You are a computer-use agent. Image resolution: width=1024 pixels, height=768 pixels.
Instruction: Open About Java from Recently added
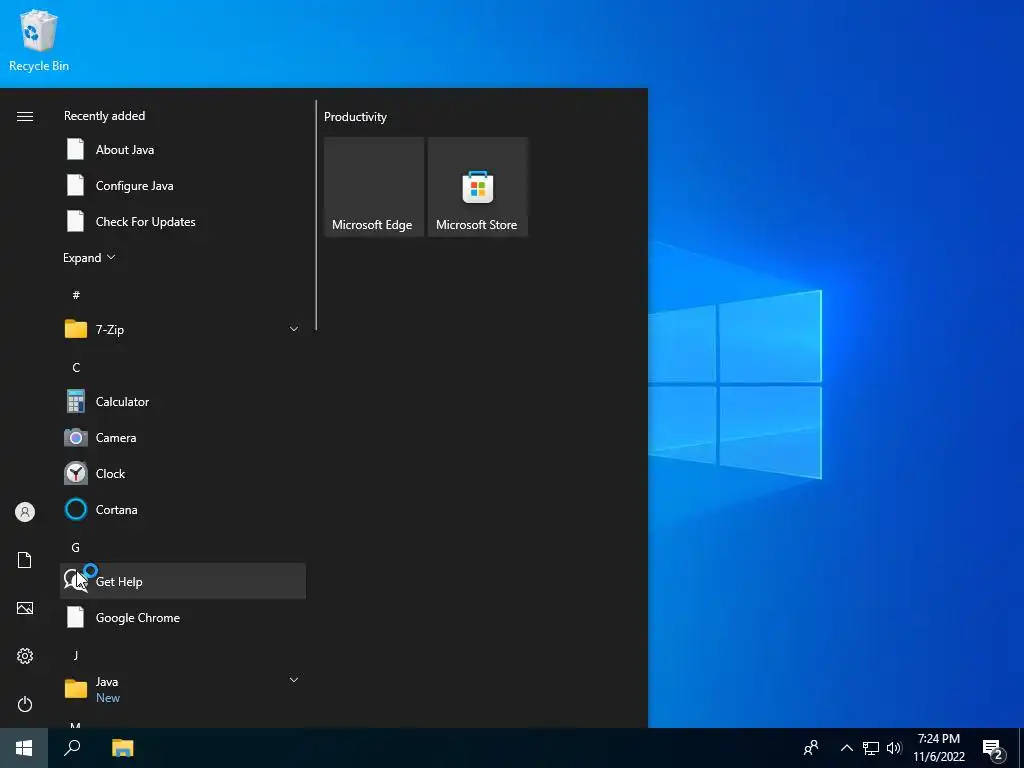[183, 150]
